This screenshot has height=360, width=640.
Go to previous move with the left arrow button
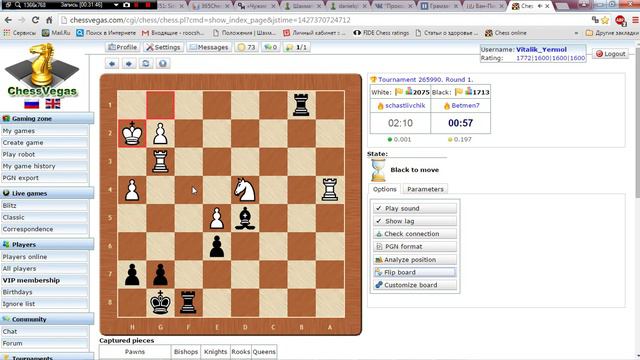tap(112, 64)
